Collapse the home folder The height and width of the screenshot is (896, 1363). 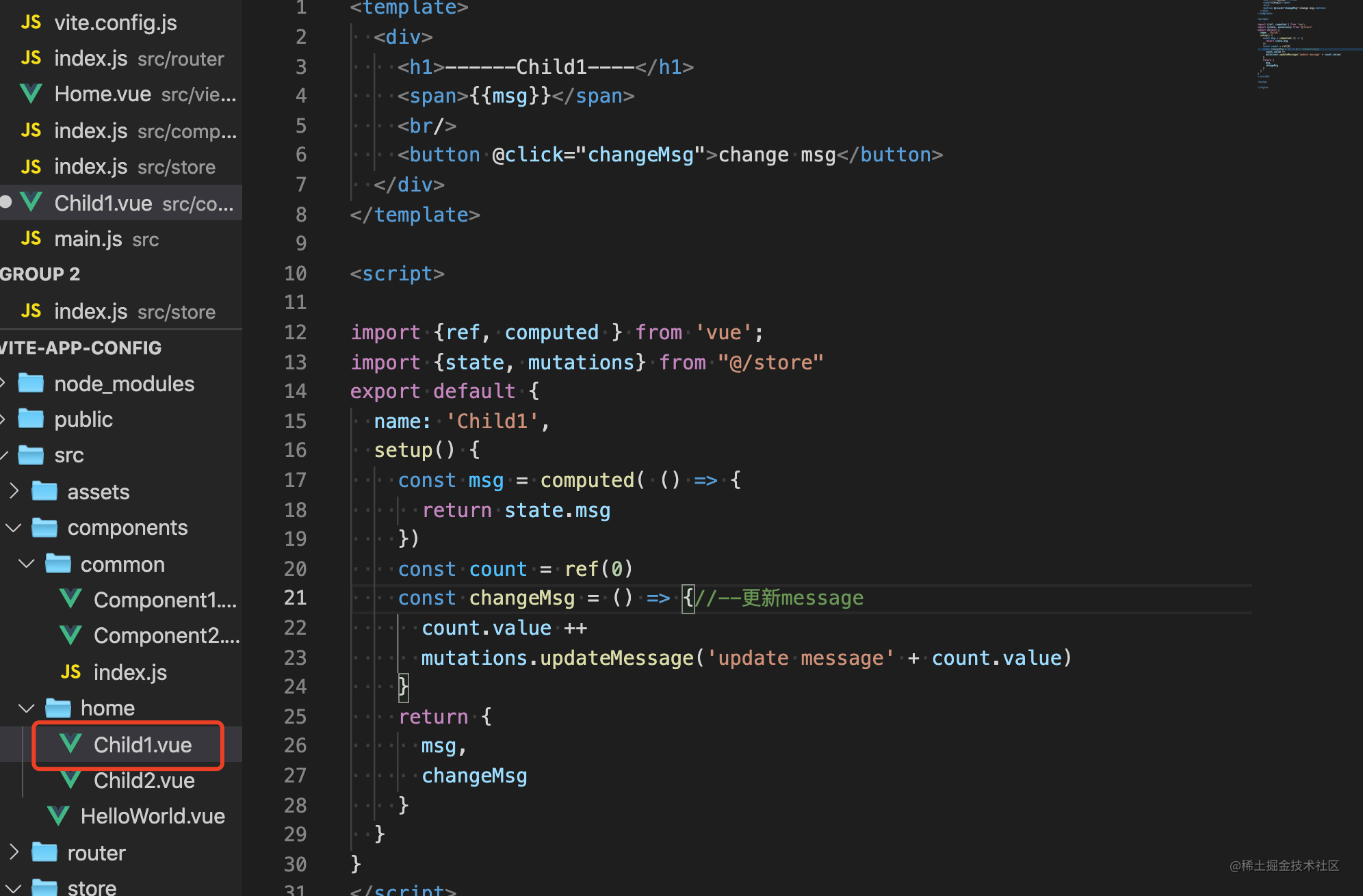[27, 707]
